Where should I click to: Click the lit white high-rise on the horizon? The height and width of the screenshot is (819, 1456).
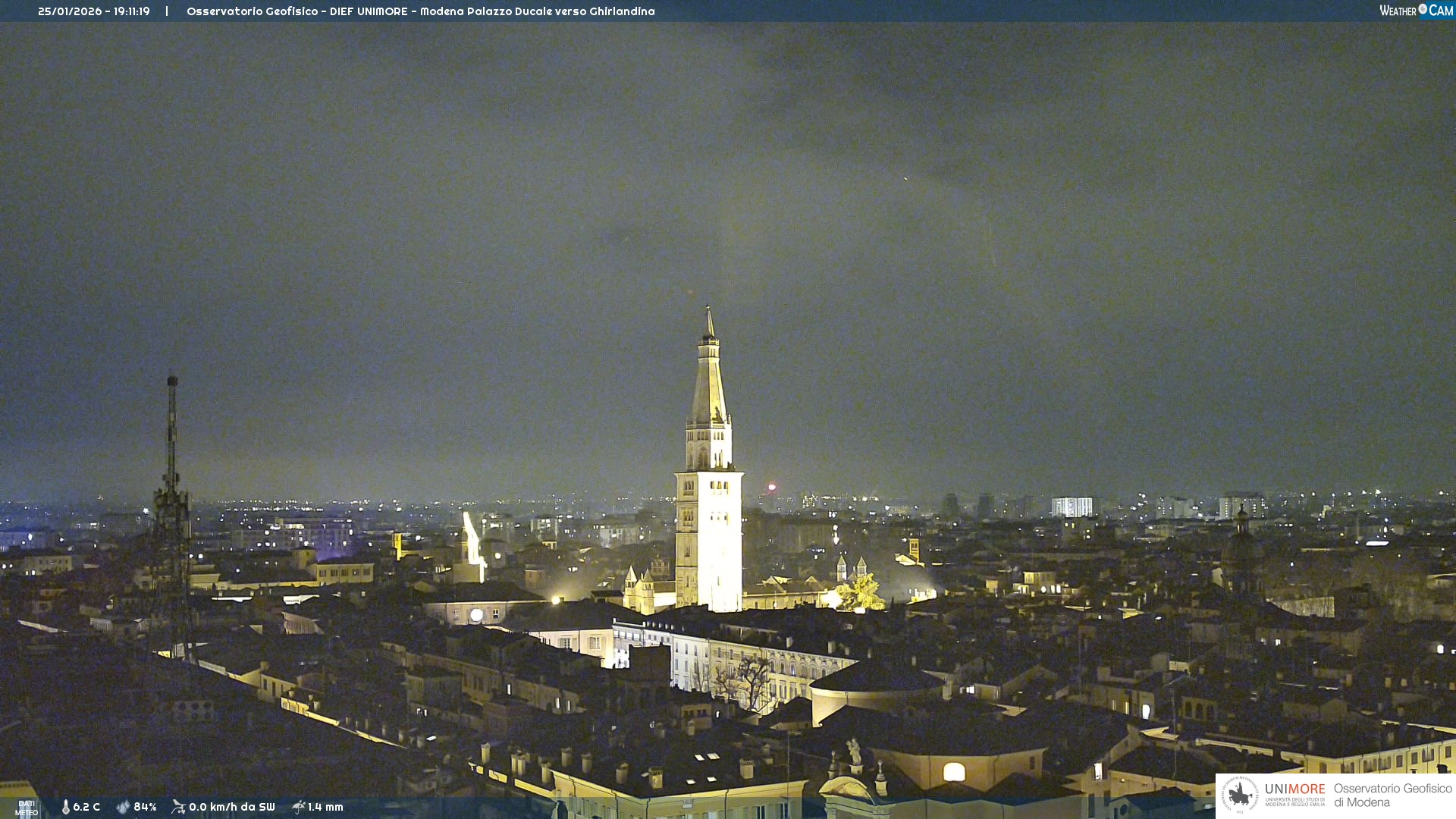coord(1072,507)
